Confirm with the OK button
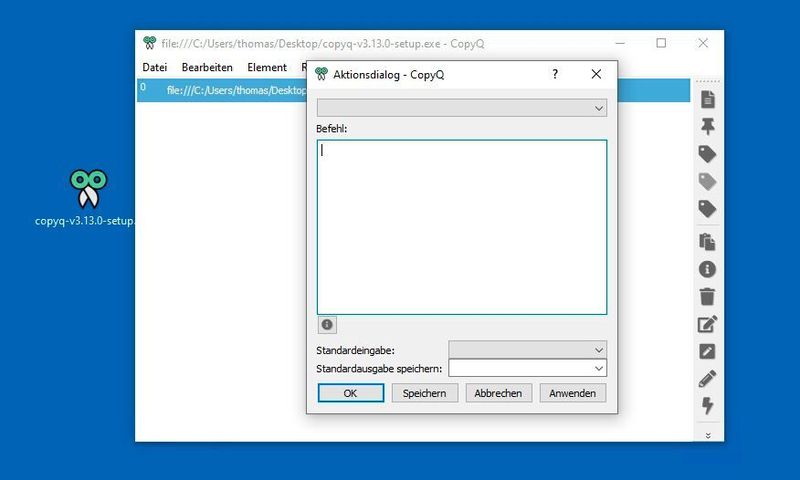This screenshot has width=800, height=480. [351, 393]
